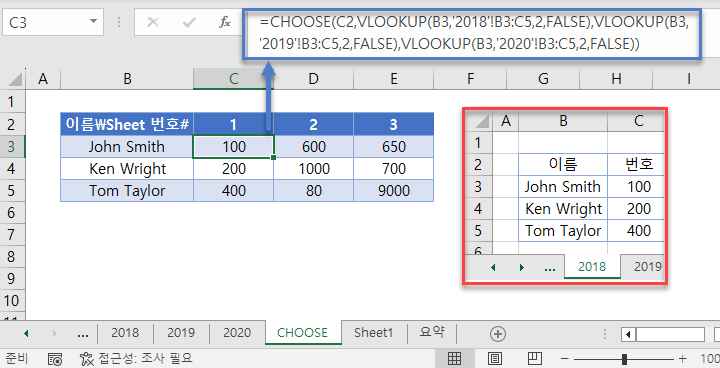This screenshot has width=720, height=368.
Task: Click the macro recording status bar icon
Action: click(x=55, y=359)
